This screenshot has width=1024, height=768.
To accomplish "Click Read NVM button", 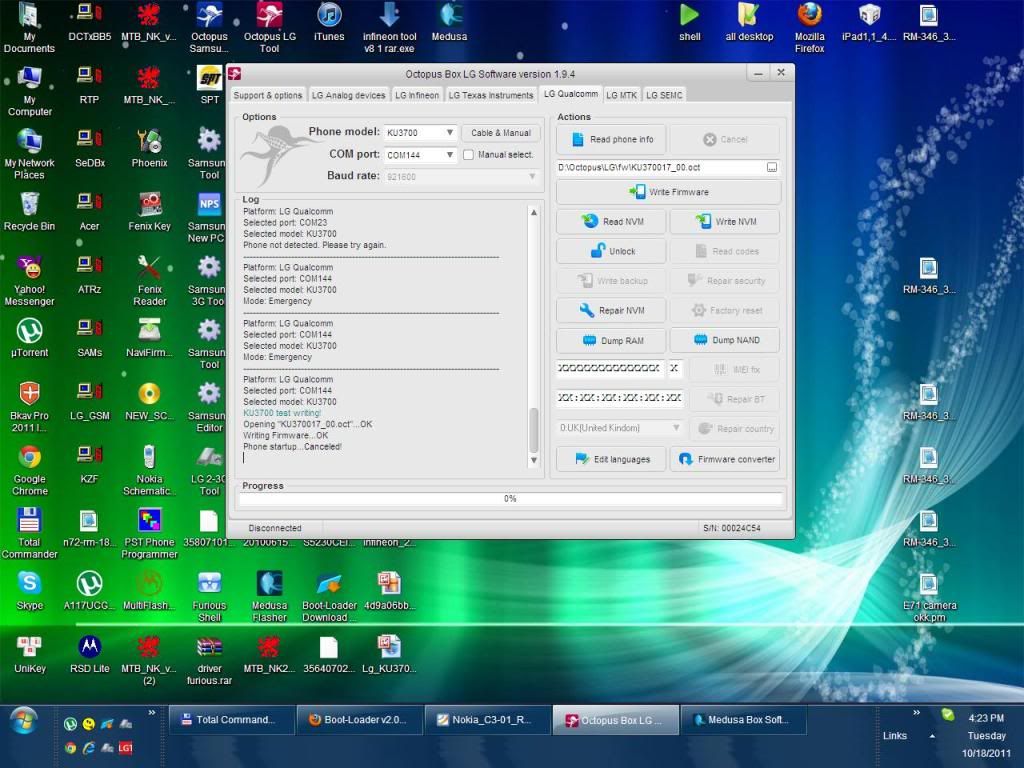I will click(611, 221).
